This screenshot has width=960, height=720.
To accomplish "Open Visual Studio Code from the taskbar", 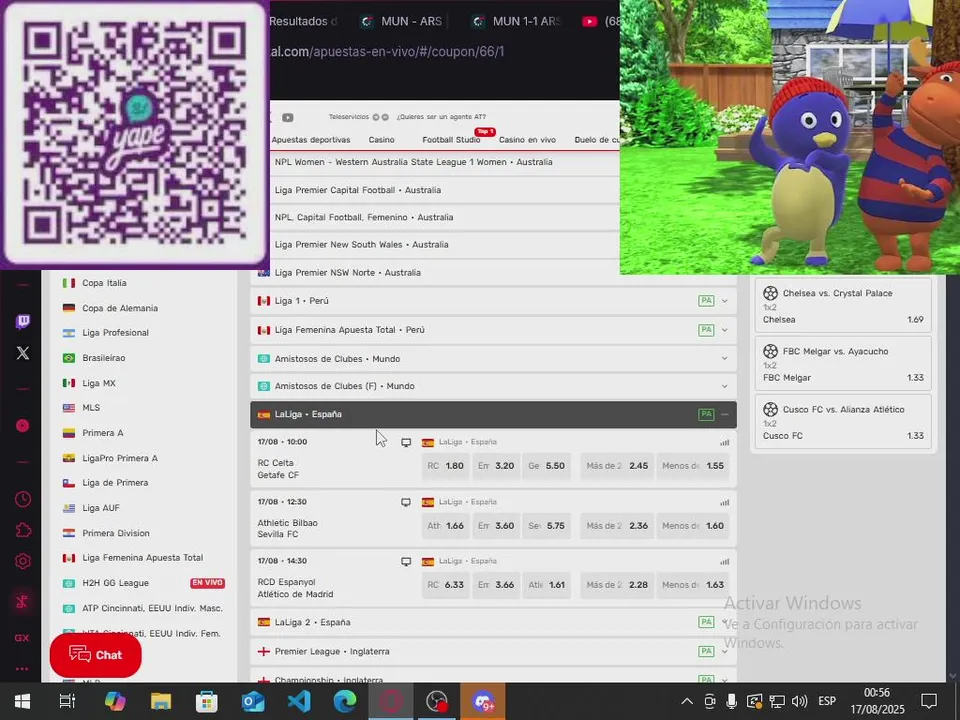I will coord(299,701).
